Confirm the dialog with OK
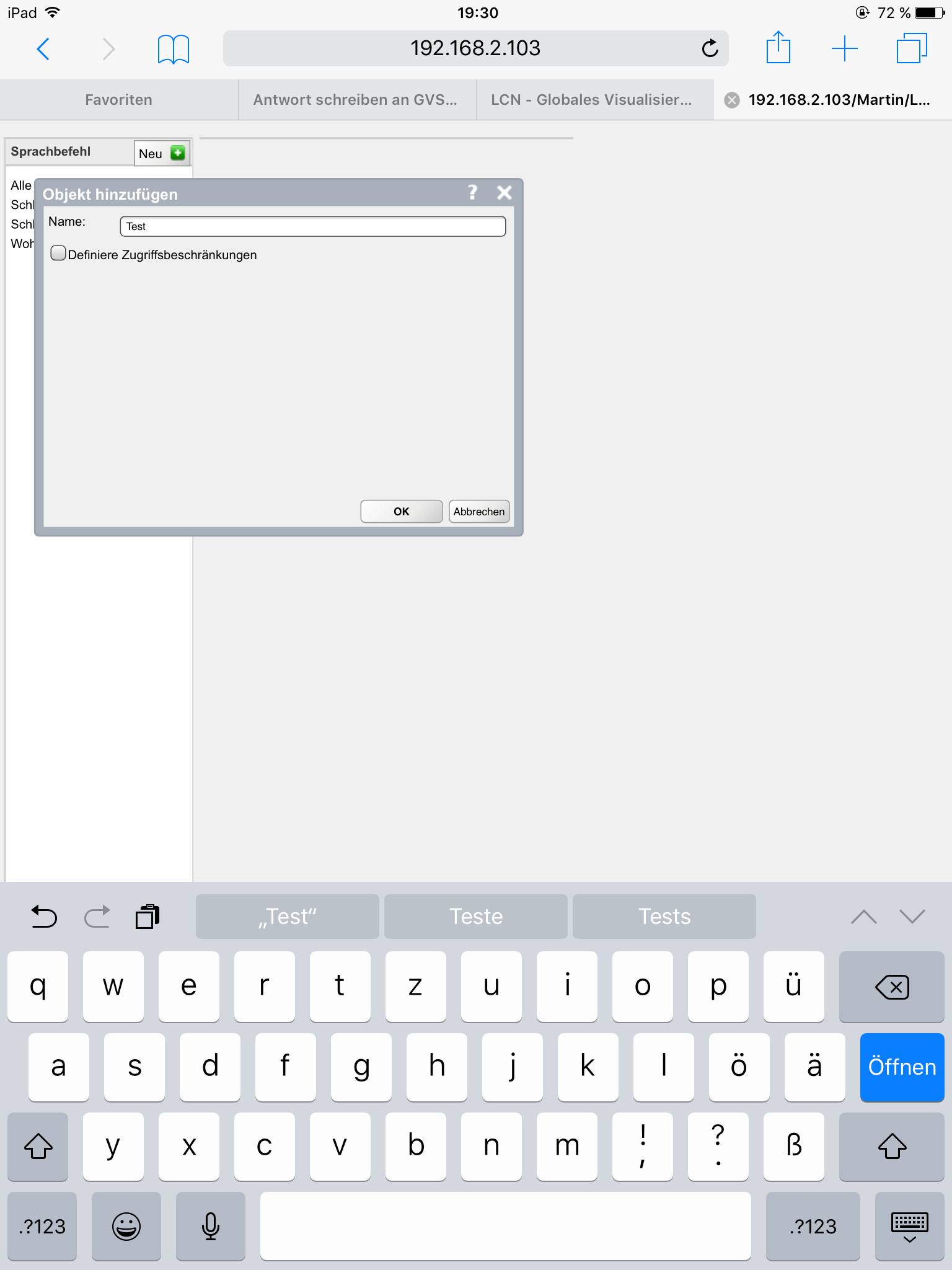Image resolution: width=952 pixels, height=1270 pixels. [401, 512]
